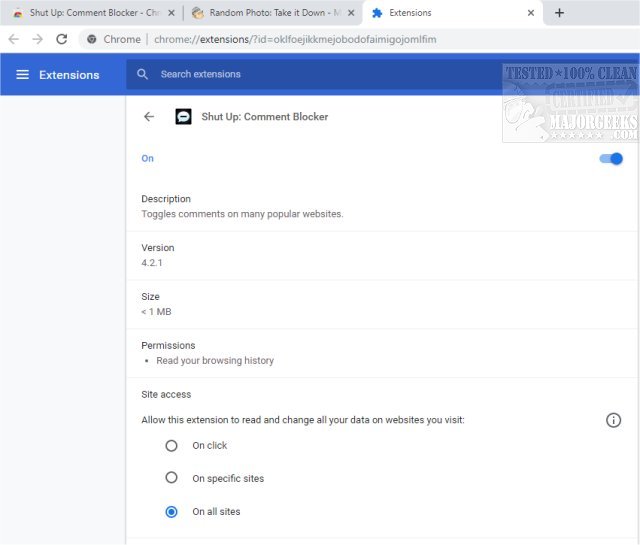The image size is (640, 545).
Task: Click the Version heading
Action: 158,248
